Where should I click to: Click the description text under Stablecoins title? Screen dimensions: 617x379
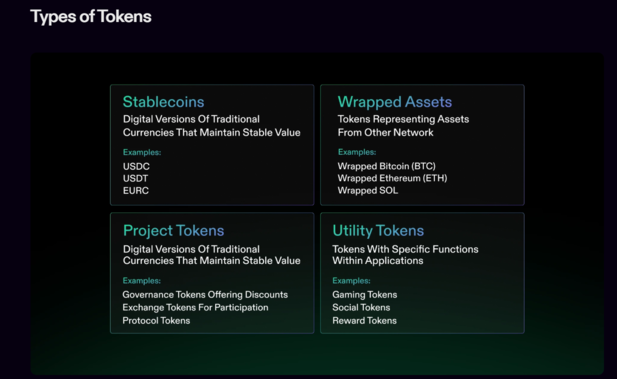(211, 126)
